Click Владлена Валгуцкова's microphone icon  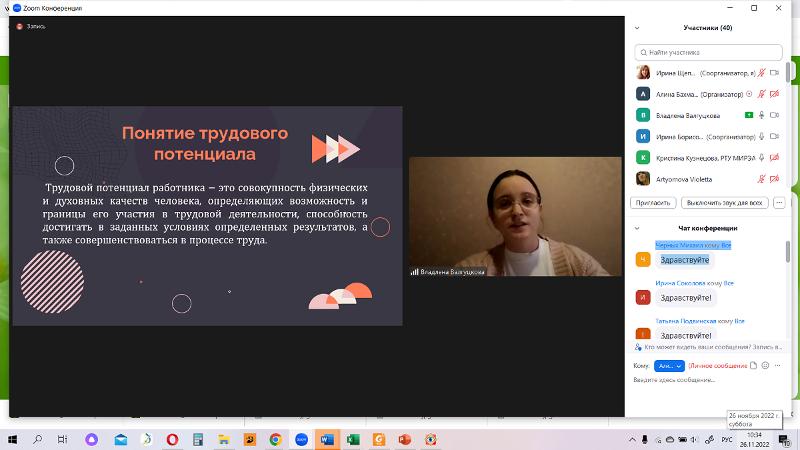(761, 115)
